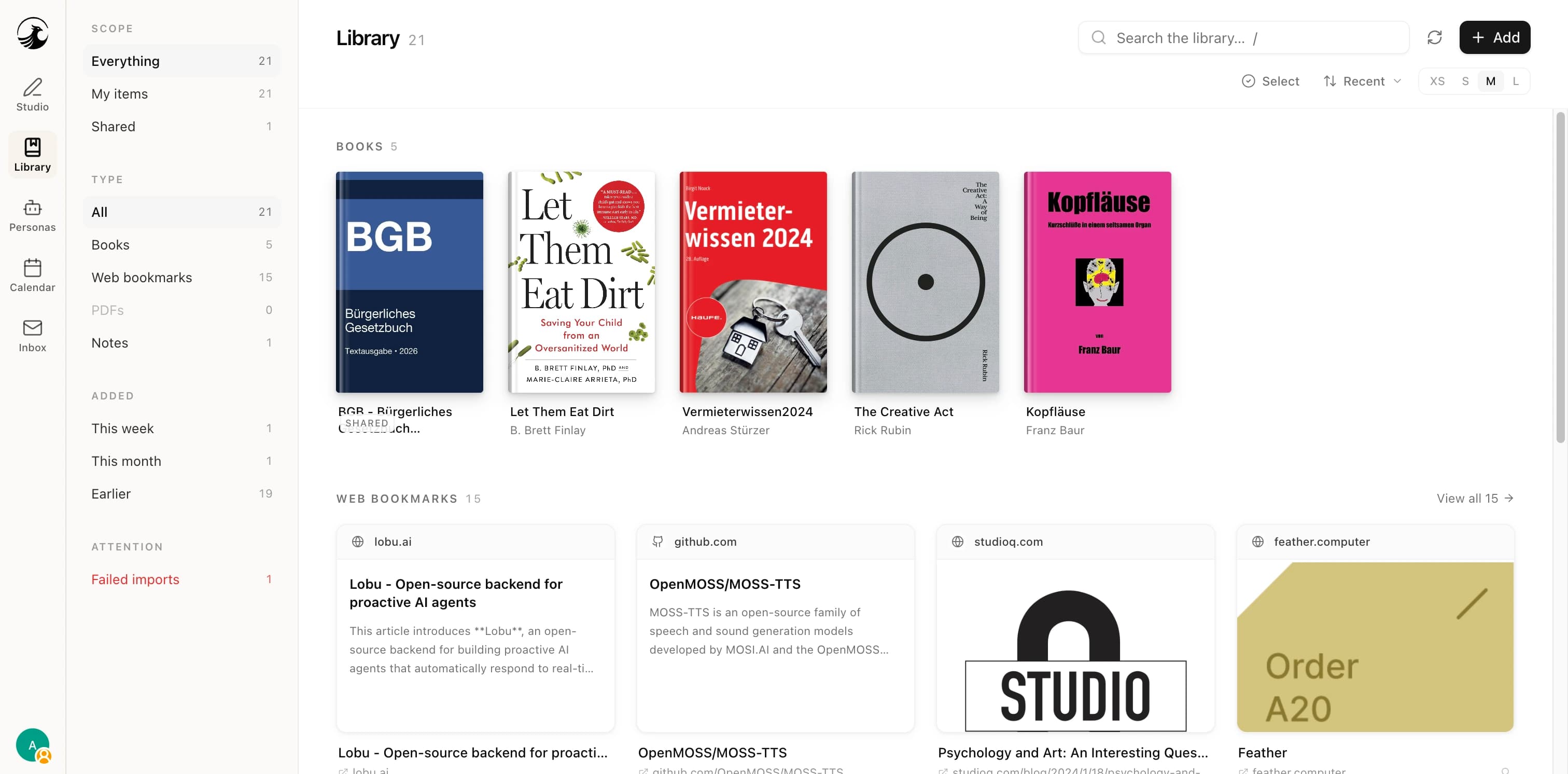Screen dimensions: 1568x774
Task: Switch thumbnail size to L
Action: point(1516,81)
